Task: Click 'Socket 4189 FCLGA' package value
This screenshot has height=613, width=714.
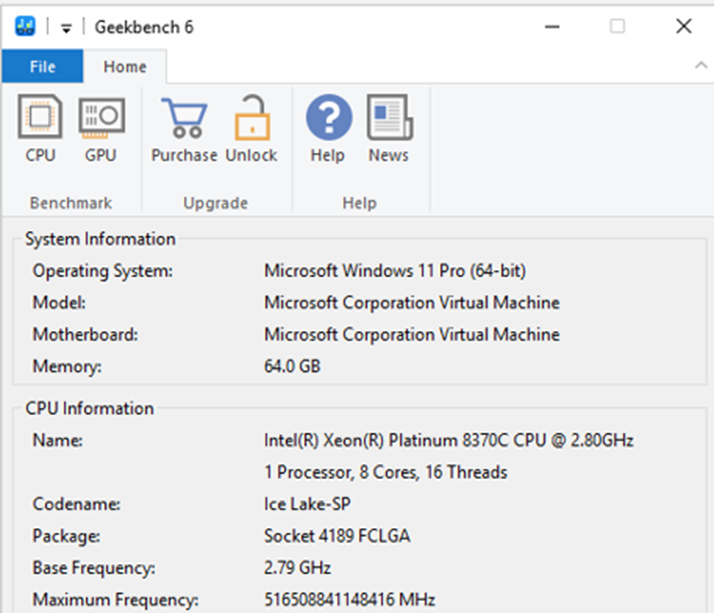Action: tap(337, 536)
